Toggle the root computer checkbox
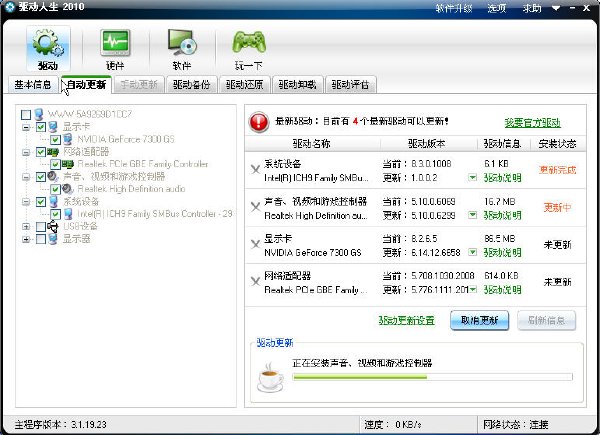 (x=26, y=114)
